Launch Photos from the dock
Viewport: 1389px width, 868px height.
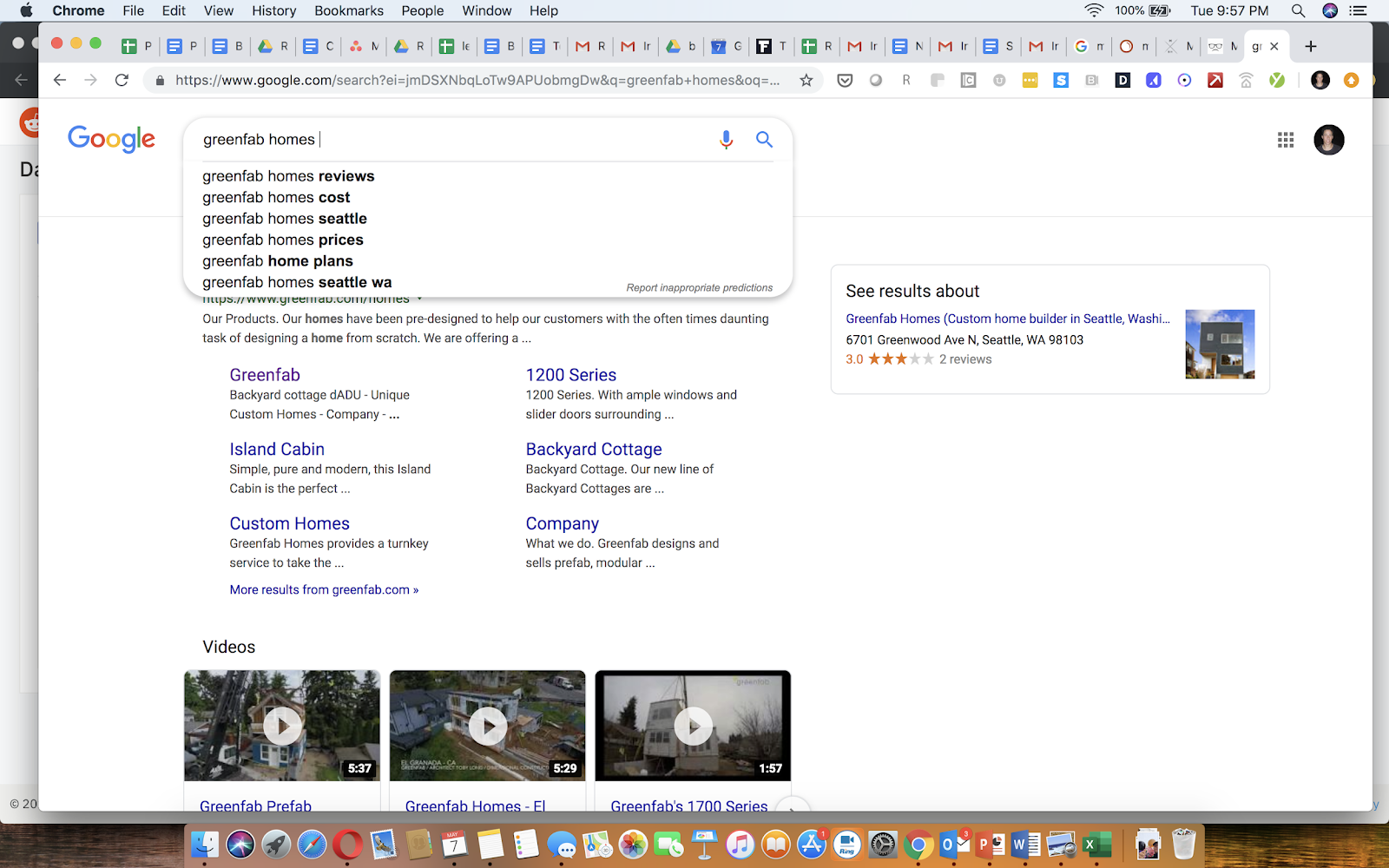[x=633, y=844]
